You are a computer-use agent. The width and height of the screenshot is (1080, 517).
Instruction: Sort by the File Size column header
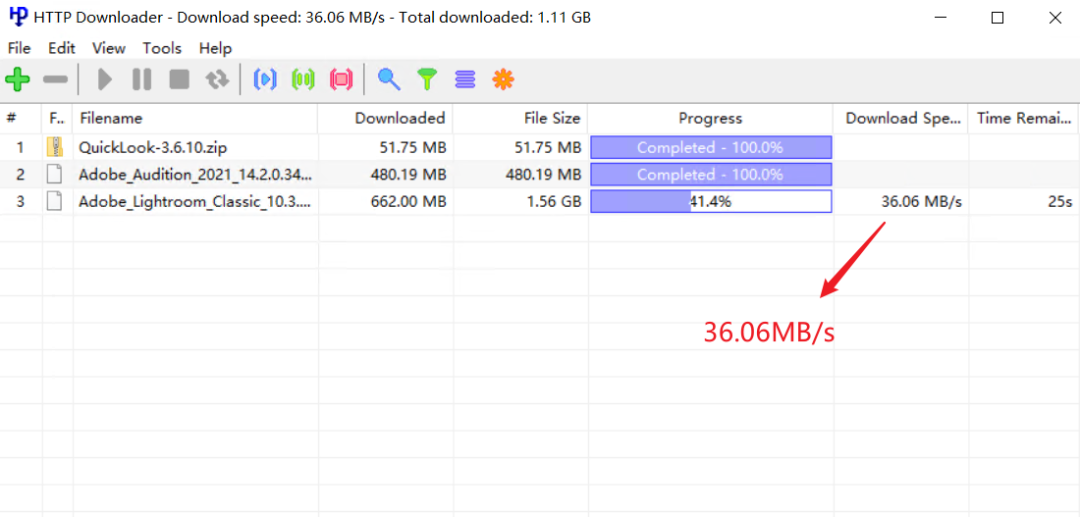click(x=521, y=118)
